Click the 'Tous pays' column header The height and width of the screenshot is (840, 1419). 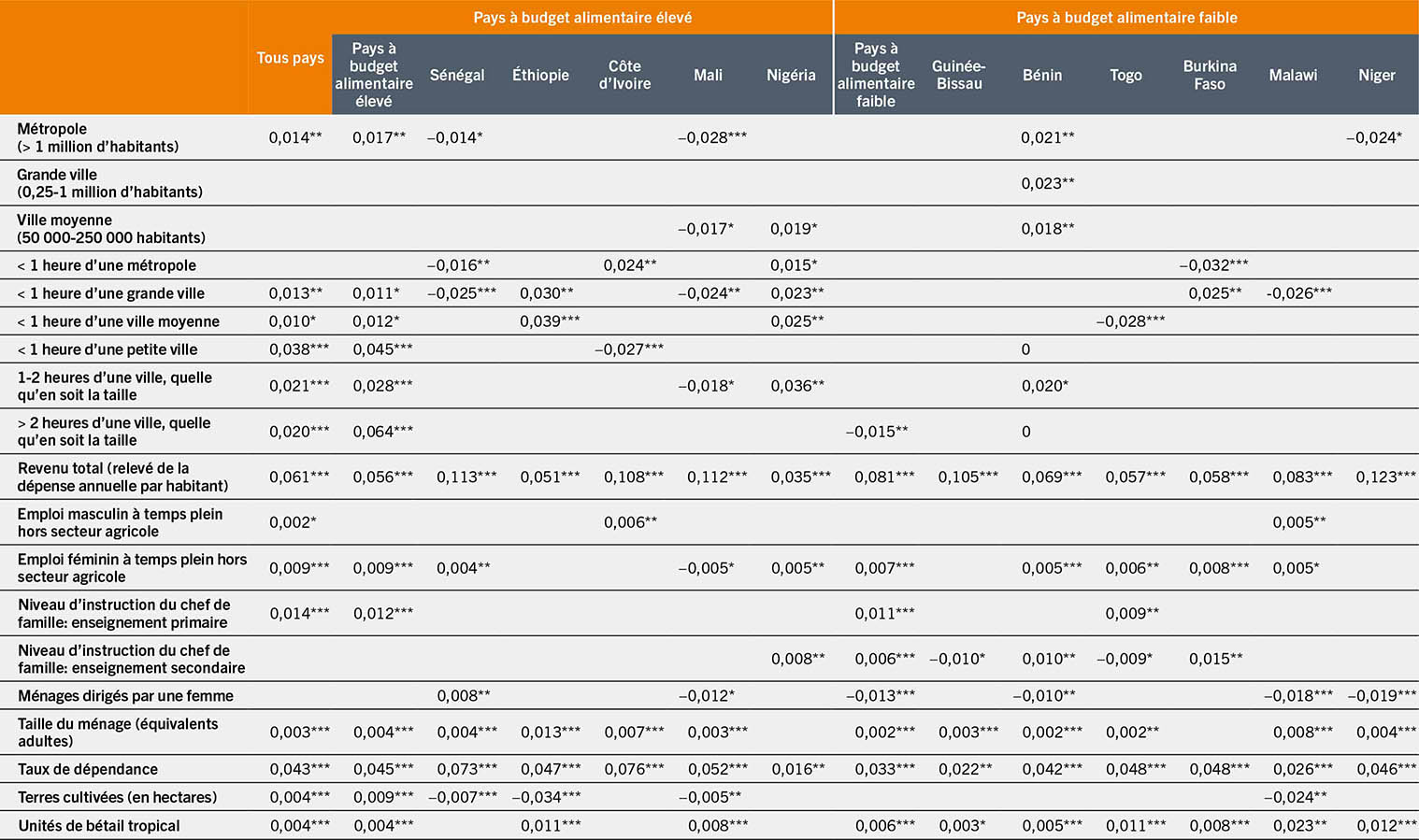coord(290,58)
